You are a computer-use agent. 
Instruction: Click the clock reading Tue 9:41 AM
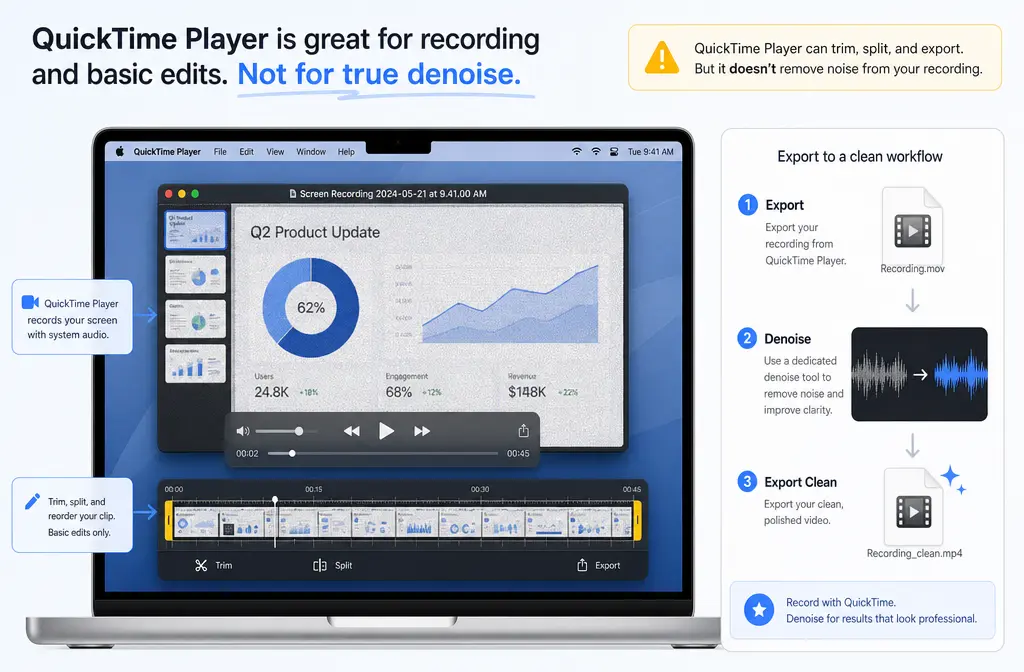650,152
